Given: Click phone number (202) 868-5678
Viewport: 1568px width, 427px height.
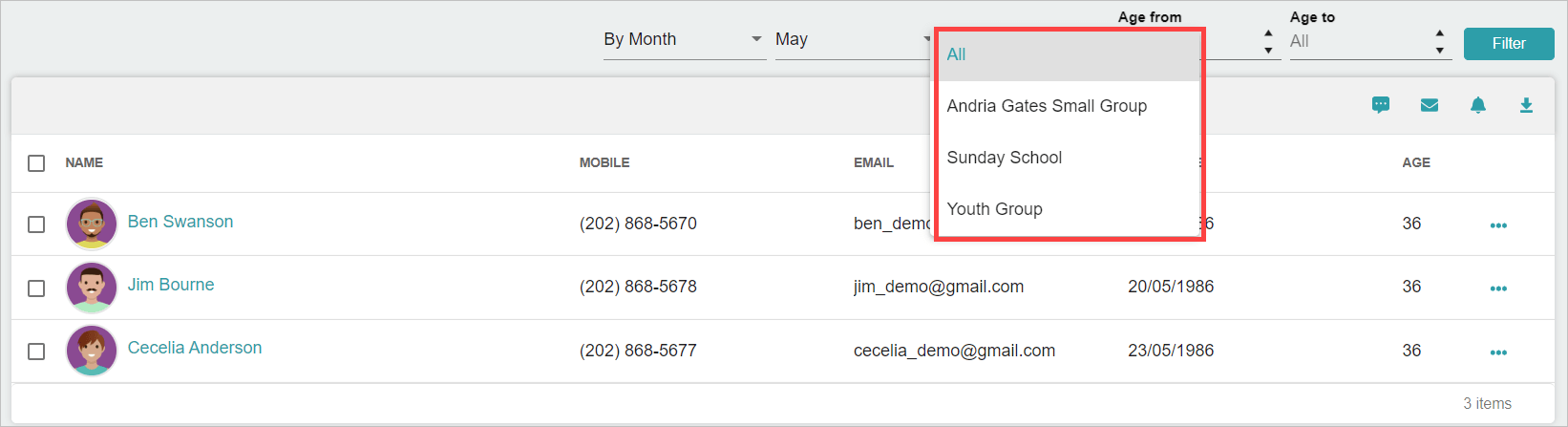Looking at the screenshot, I should coord(638,287).
